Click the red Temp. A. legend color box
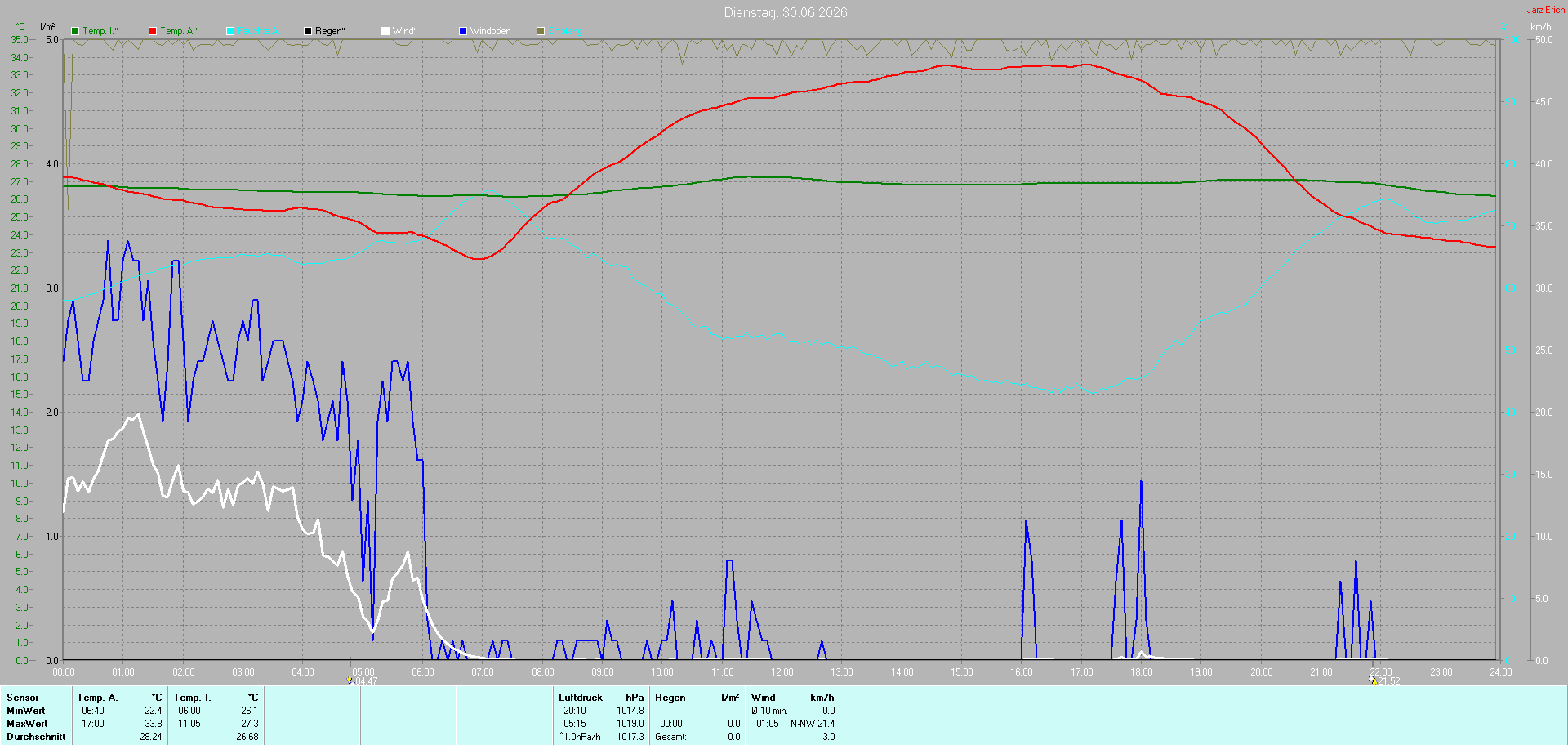Screen dimensions: 1568x745 (x=153, y=31)
